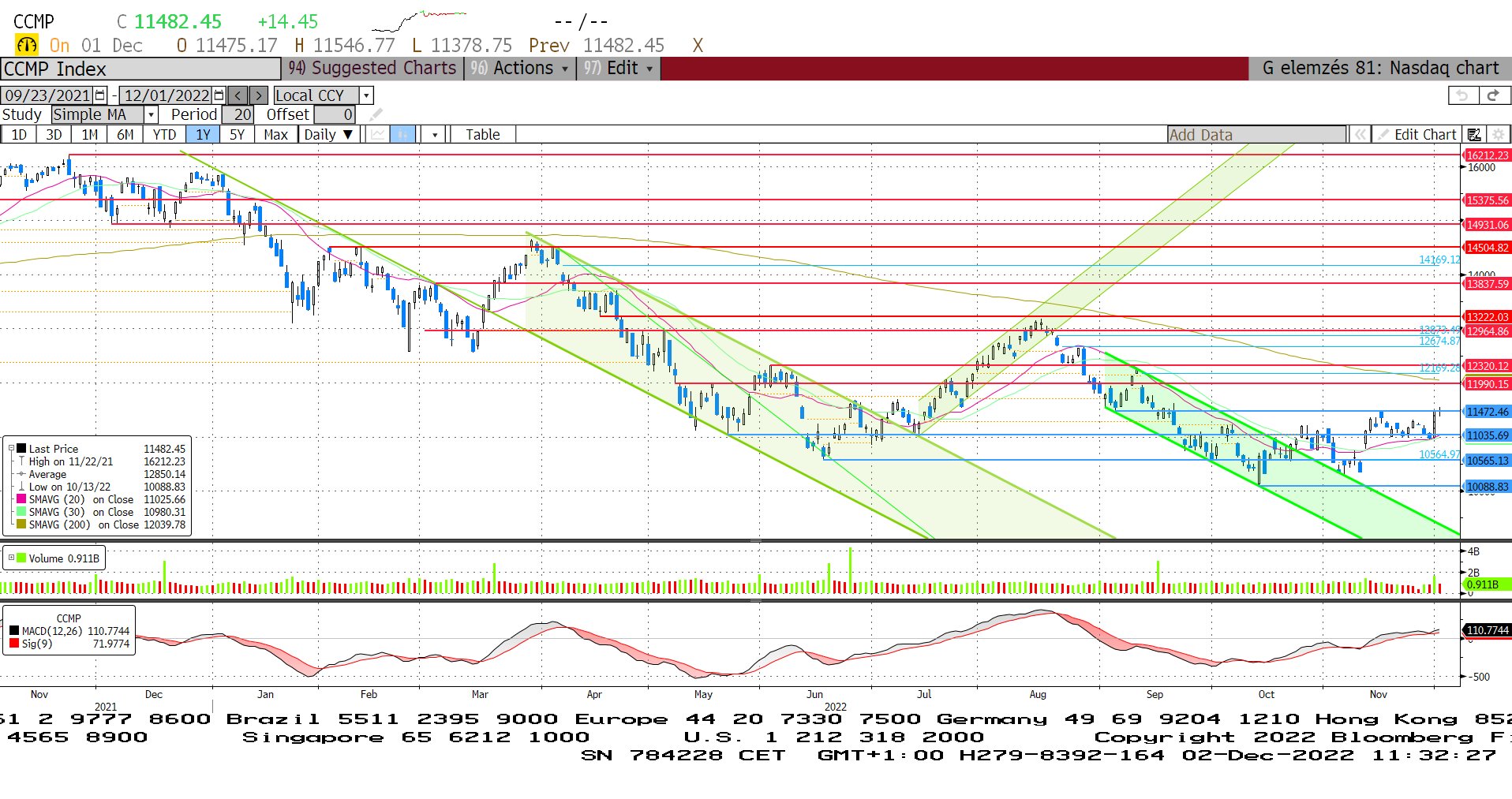Undo the last chart change
Image resolution: width=1512 pixels, height=799 pixels.
(x=1462, y=95)
